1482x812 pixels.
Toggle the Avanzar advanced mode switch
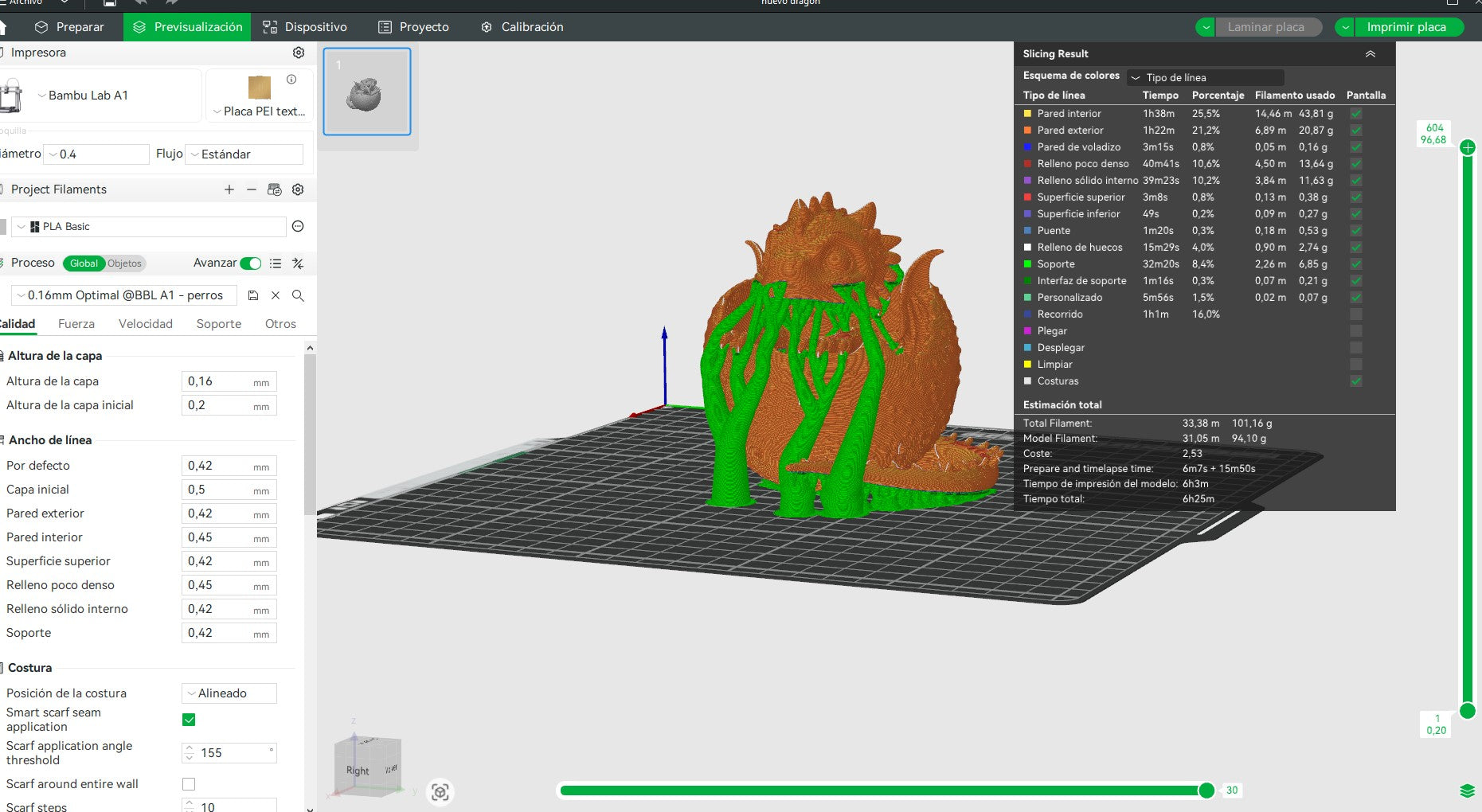[251, 264]
